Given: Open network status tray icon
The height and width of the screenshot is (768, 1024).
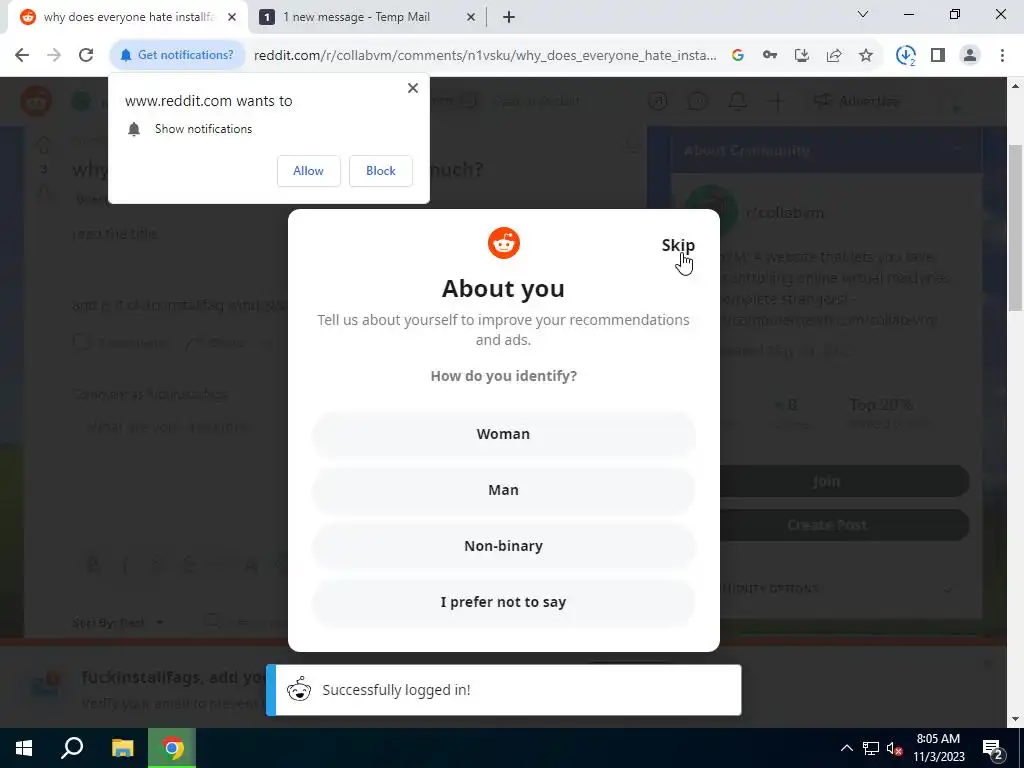Looking at the screenshot, I should click(x=871, y=748).
